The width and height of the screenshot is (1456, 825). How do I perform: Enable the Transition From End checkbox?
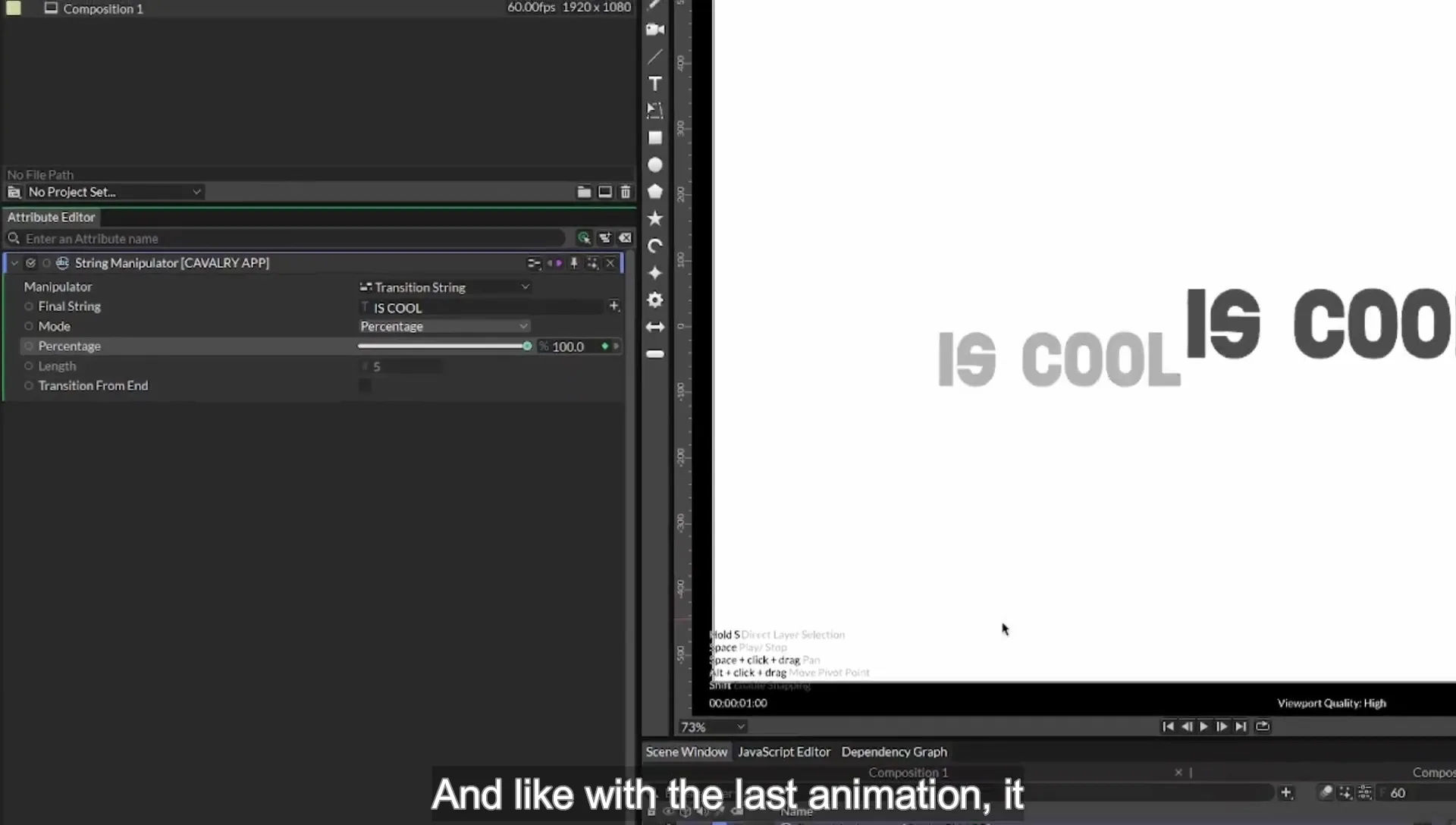[x=366, y=385]
